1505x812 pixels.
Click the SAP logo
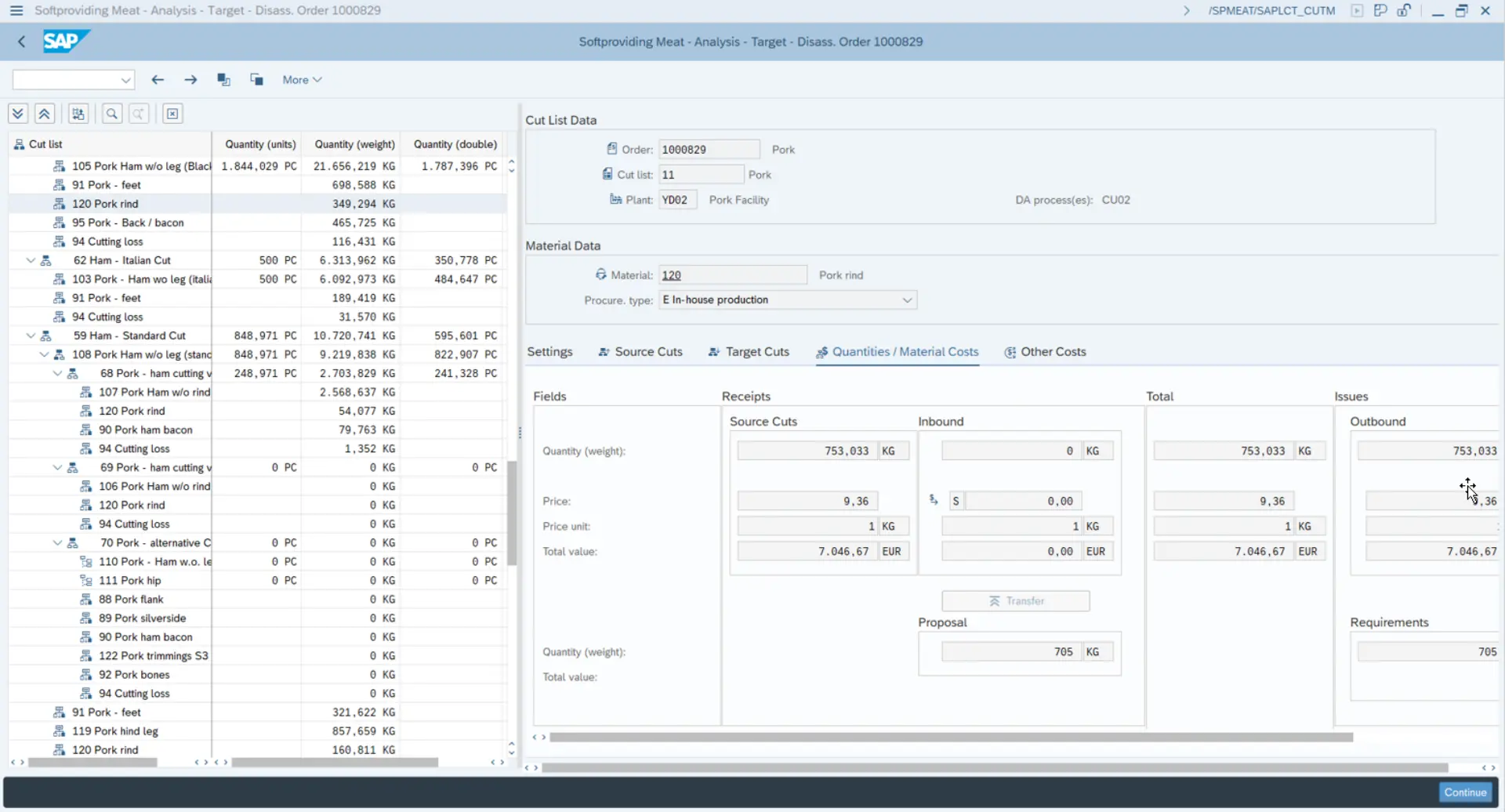pyautogui.click(x=66, y=41)
